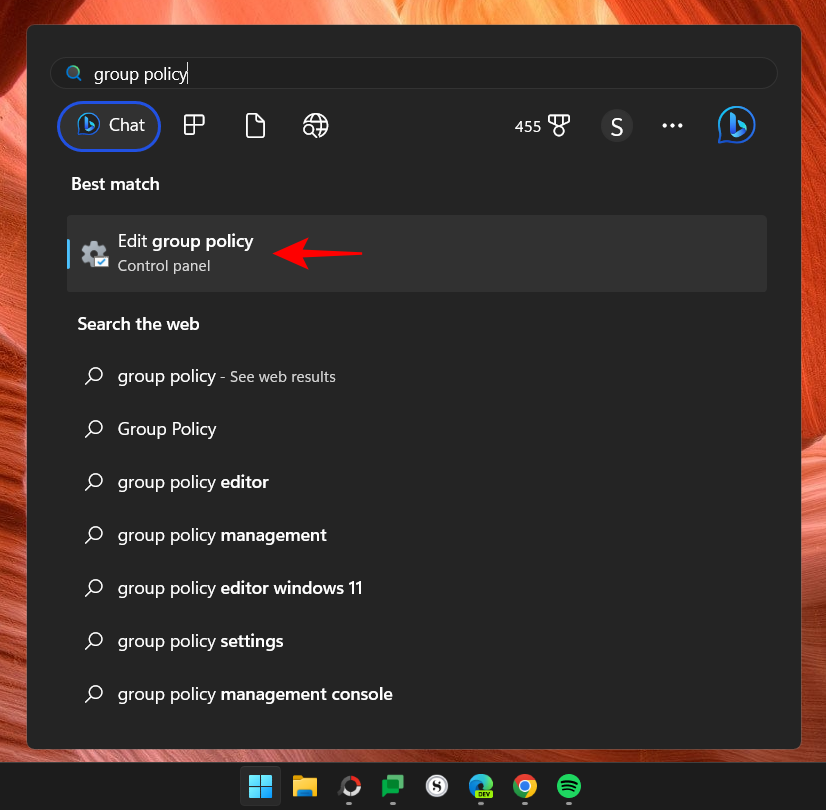826x810 pixels.
Task: Switch to the Web search filter
Action: coord(315,125)
